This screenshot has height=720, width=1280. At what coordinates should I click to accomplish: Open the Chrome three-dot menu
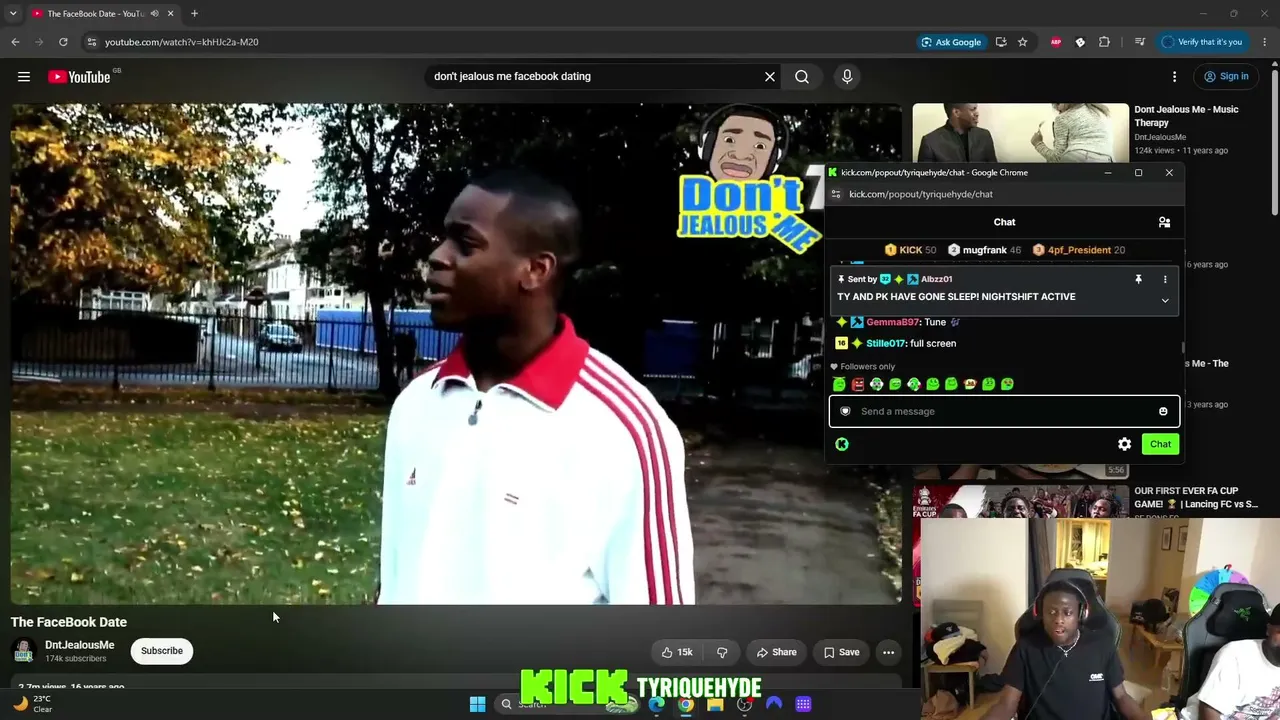pos(1265,42)
